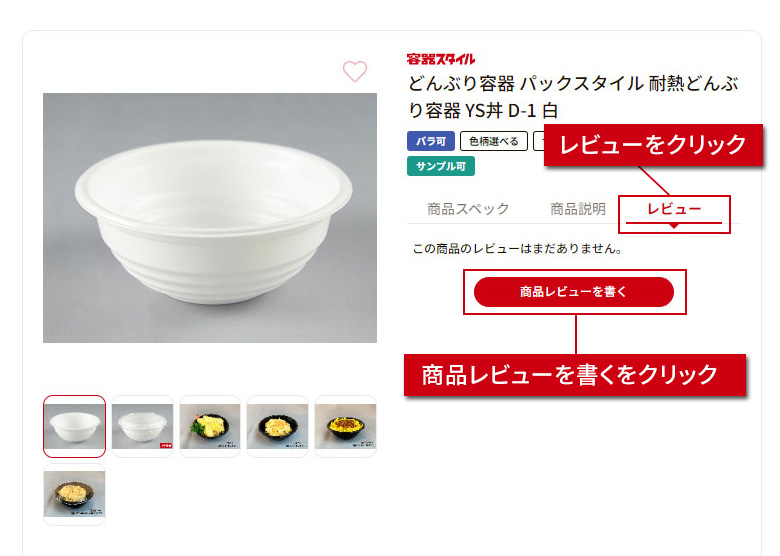Click the heart favorite icon
The height and width of the screenshot is (556, 780).
(x=354, y=72)
